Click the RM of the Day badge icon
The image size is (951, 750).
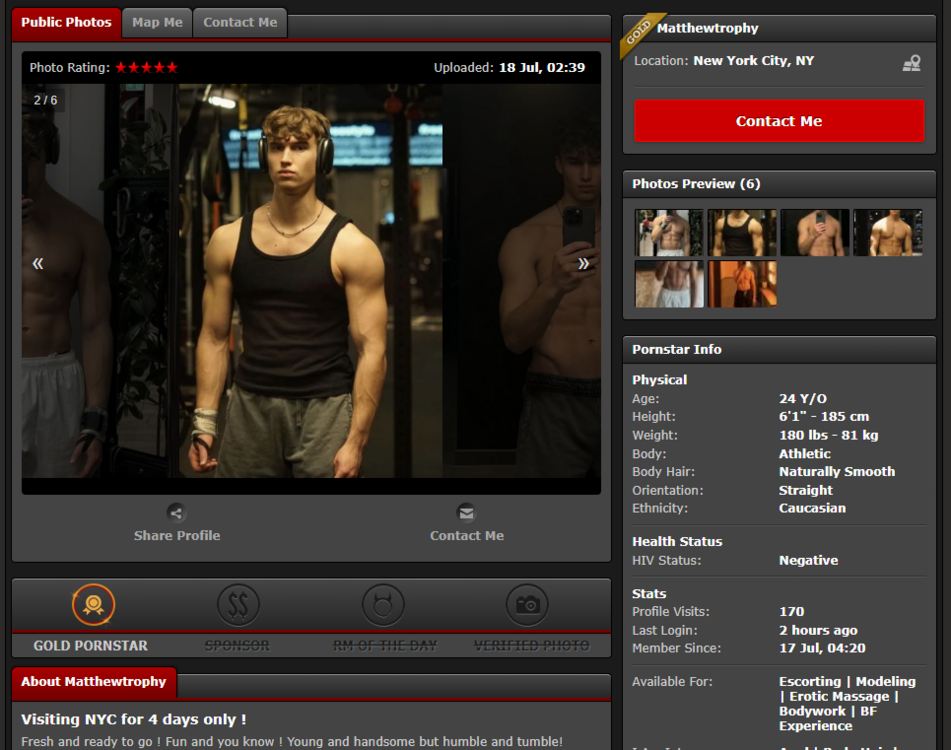pos(383,605)
